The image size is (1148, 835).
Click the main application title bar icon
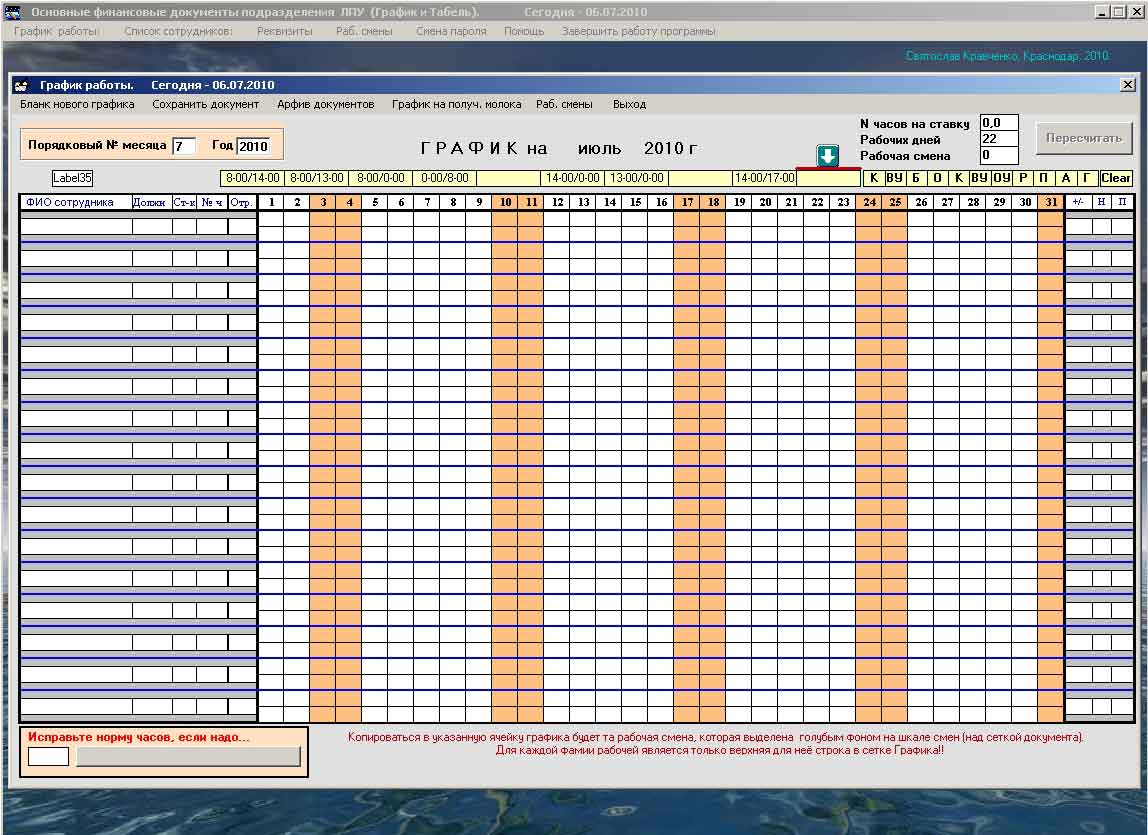point(12,12)
